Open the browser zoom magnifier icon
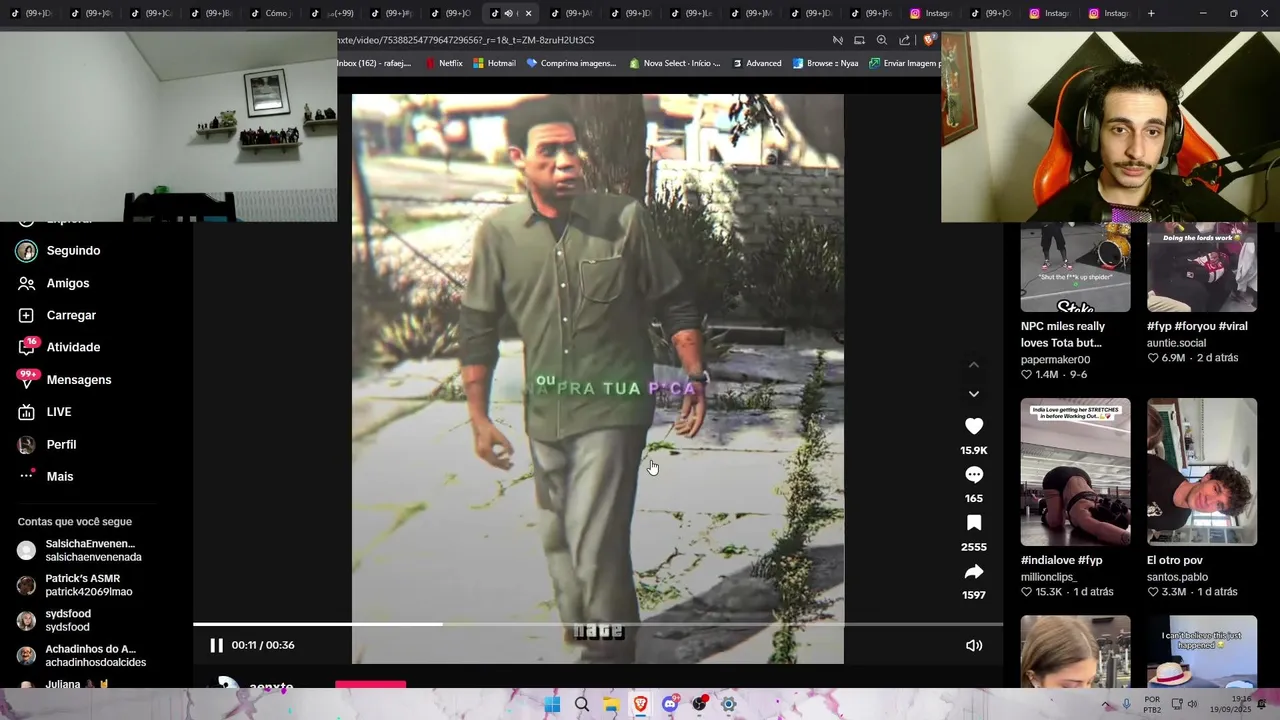1280x720 pixels. (x=881, y=40)
